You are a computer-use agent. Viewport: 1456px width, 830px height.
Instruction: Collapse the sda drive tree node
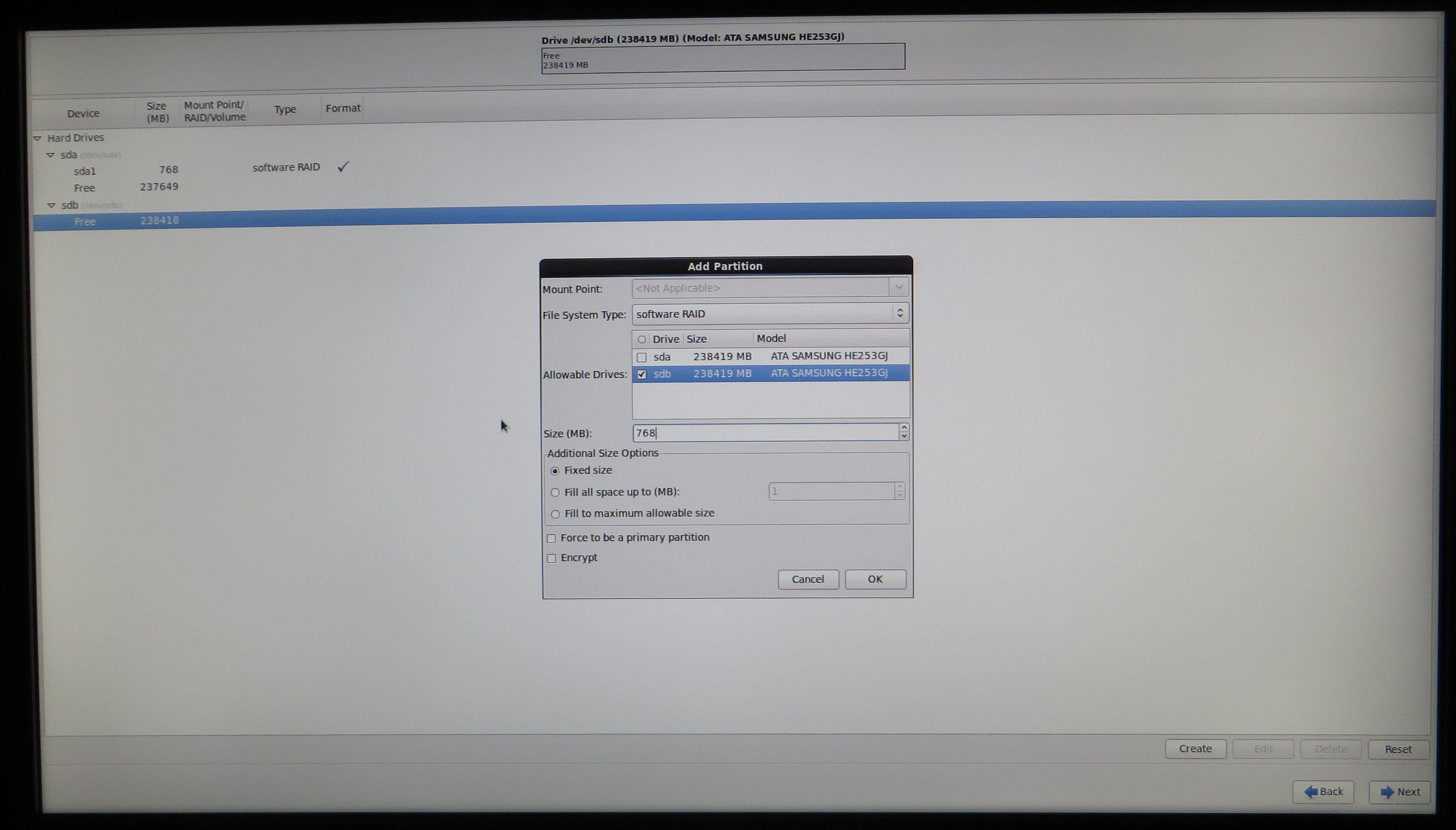(50, 155)
